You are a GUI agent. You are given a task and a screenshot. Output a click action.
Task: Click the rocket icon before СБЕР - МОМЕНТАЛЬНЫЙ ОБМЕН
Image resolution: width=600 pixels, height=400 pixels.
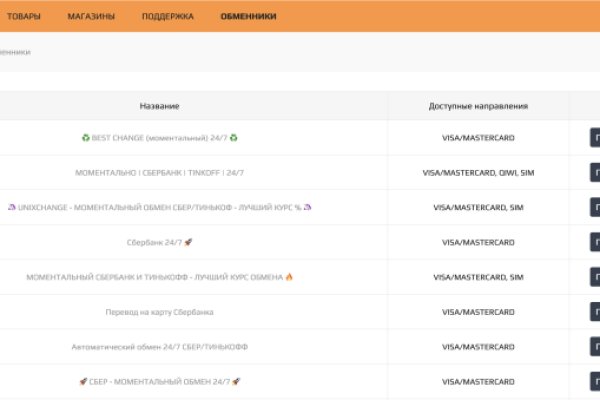pyautogui.click(x=83, y=382)
